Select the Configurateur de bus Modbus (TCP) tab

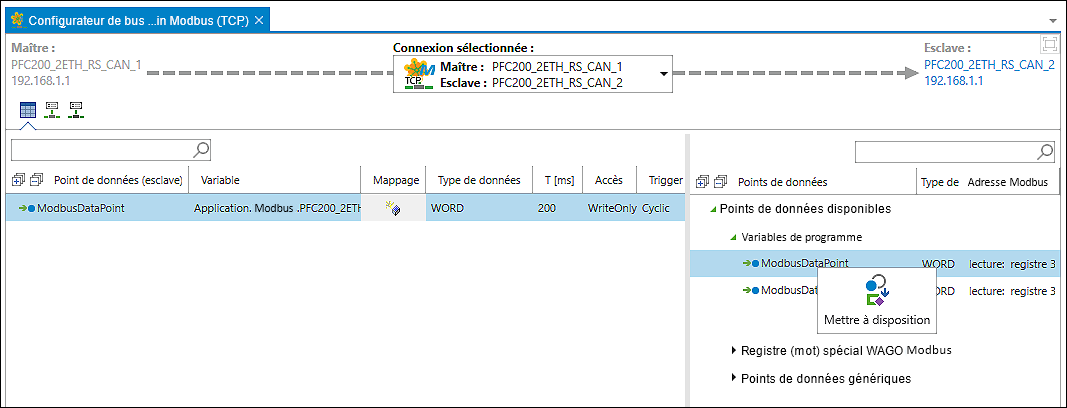pyautogui.click(x=138, y=20)
